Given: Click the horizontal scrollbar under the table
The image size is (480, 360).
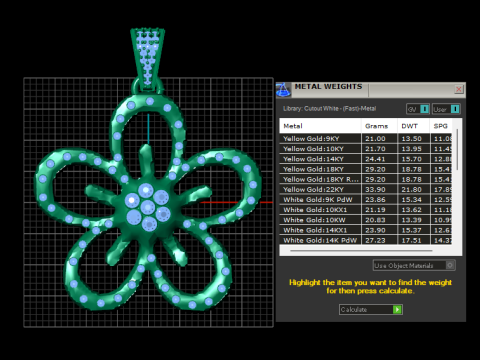Looking at the screenshot, I should tap(362, 250).
